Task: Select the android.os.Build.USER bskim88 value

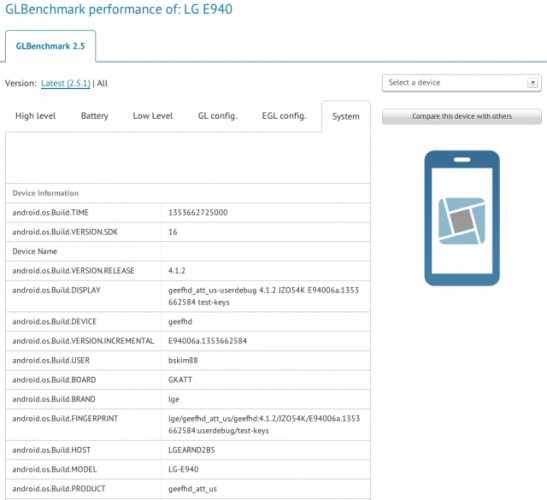Action: [x=183, y=360]
